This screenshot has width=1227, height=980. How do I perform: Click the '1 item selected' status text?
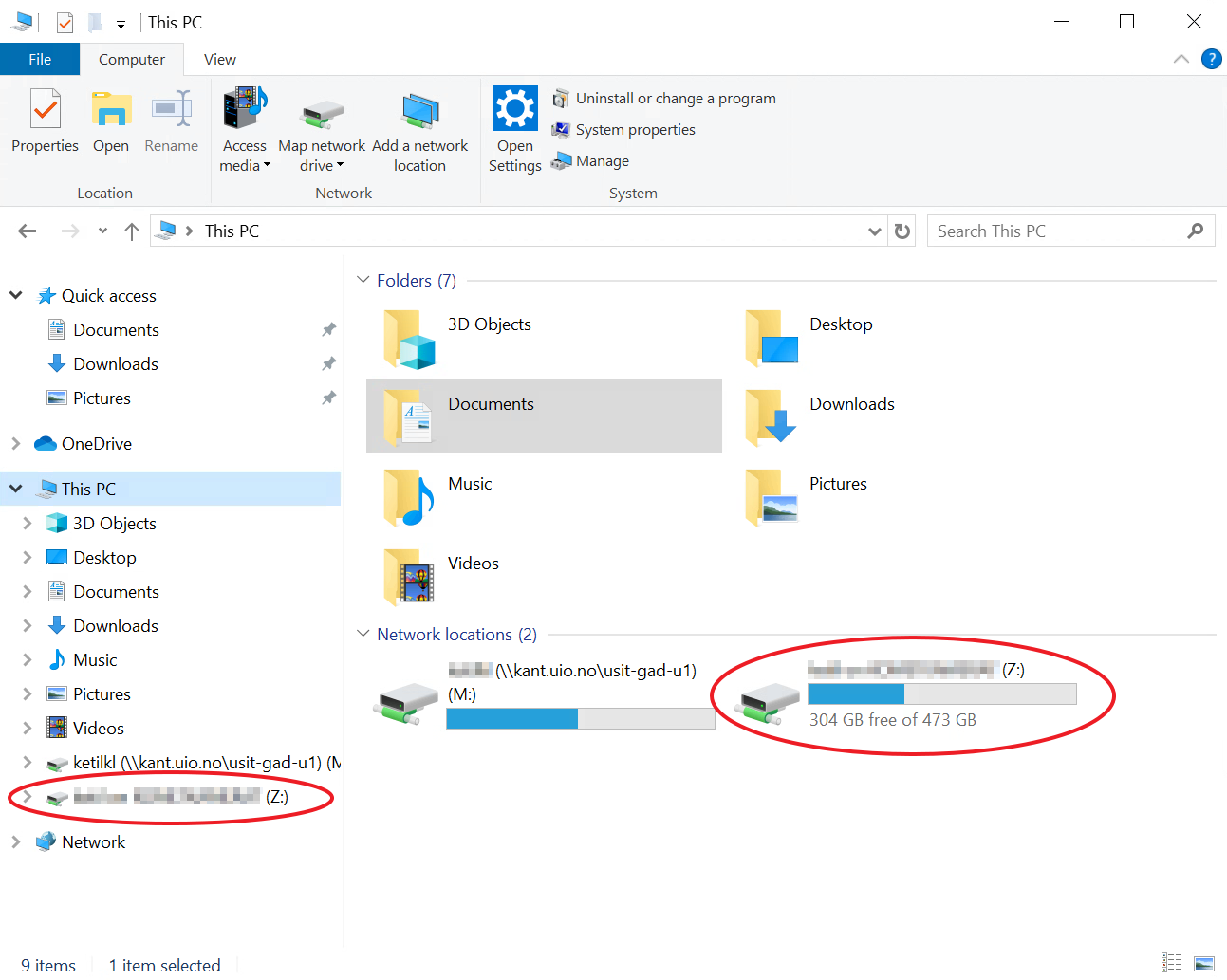pyautogui.click(x=164, y=965)
